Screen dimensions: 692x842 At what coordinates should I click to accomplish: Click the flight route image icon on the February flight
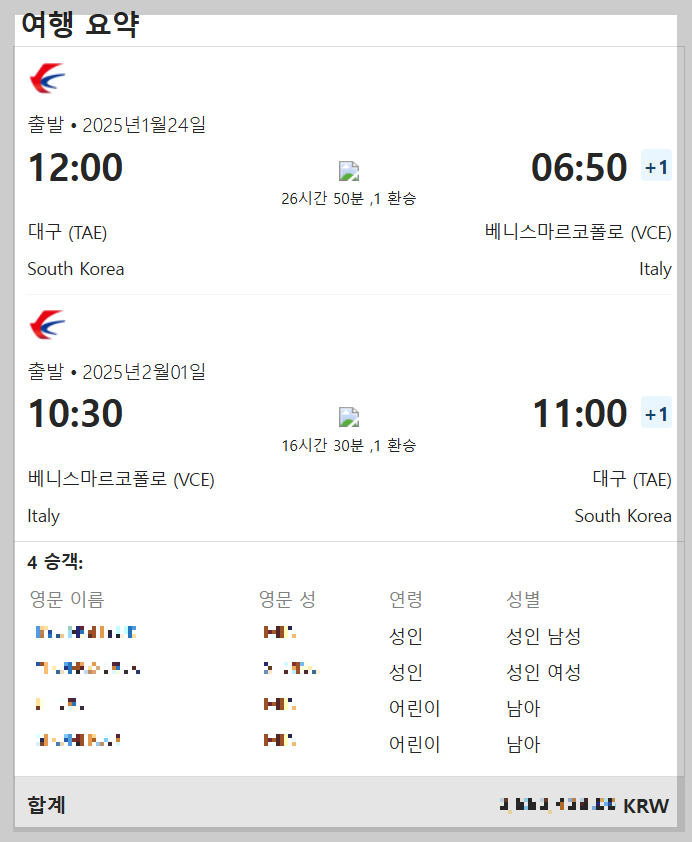click(348, 416)
